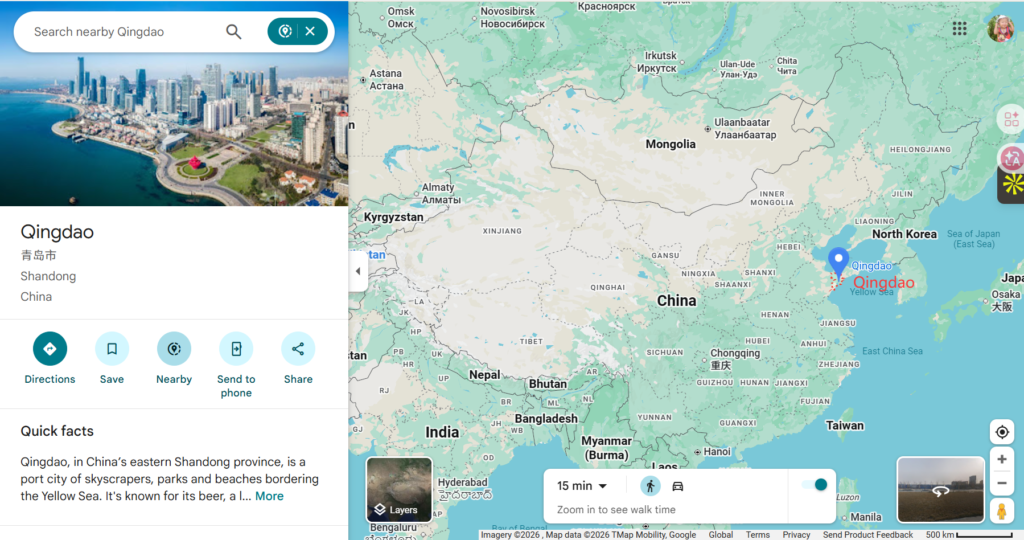This screenshot has height=540, width=1024.
Task: Save Qingdao to your places
Action: point(112,349)
